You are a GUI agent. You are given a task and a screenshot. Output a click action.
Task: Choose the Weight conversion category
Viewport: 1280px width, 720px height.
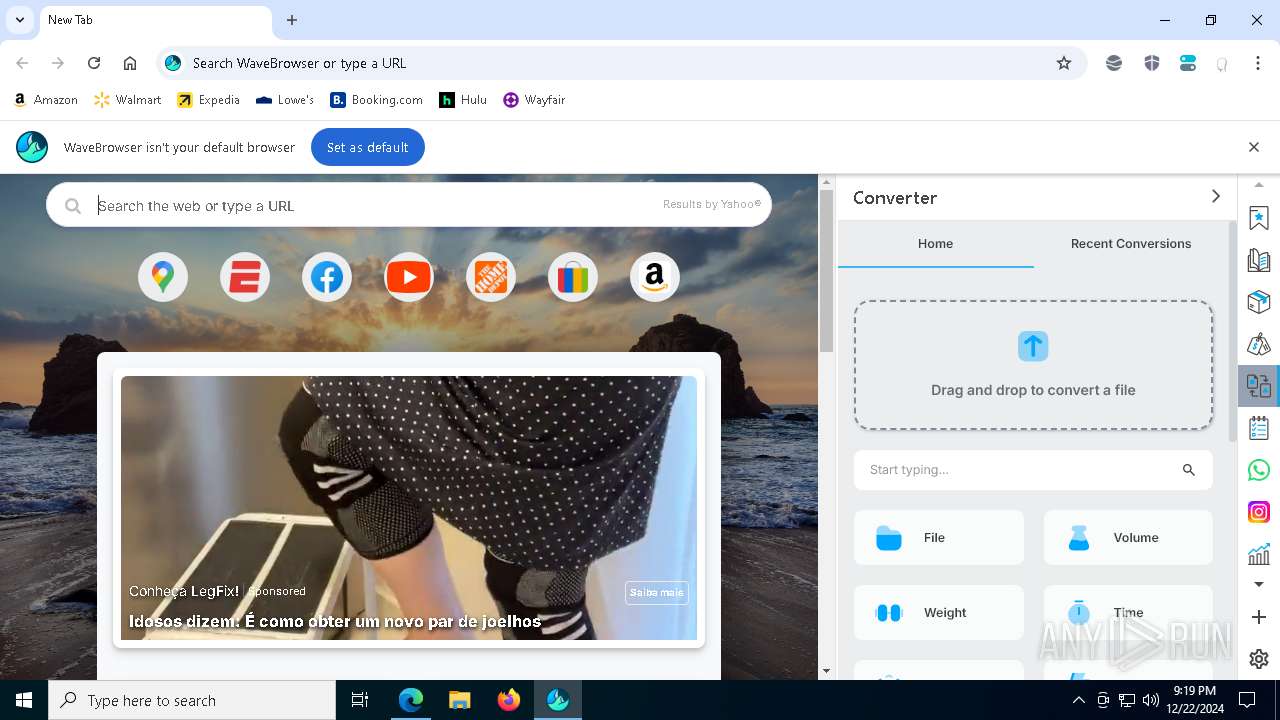pos(939,612)
